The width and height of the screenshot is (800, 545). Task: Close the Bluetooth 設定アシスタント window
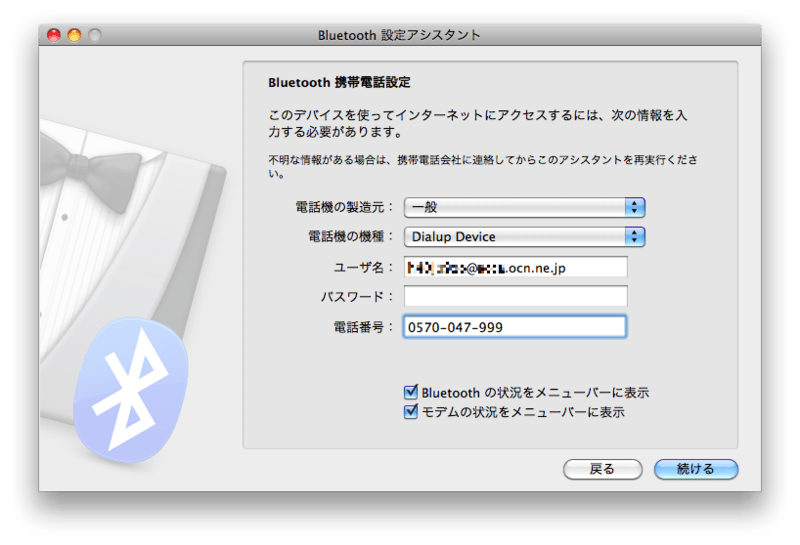click(54, 35)
